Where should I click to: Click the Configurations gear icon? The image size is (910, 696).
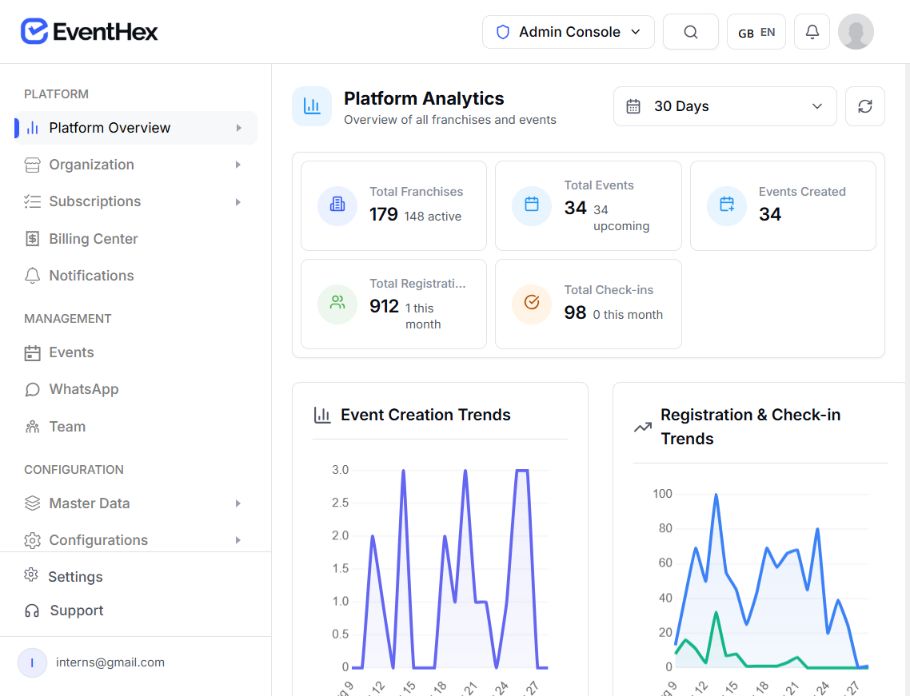tap(32, 540)
